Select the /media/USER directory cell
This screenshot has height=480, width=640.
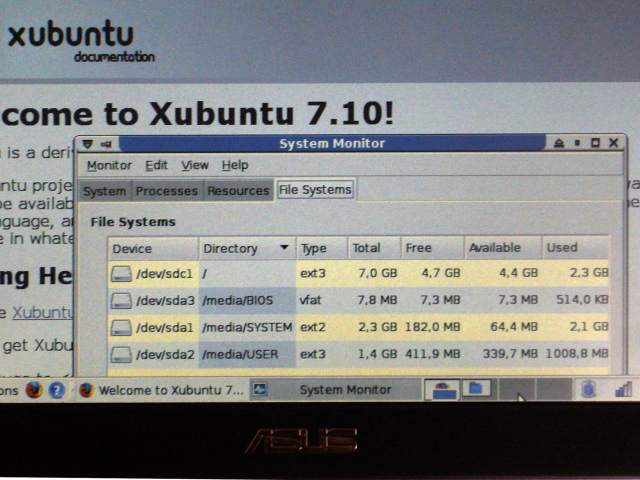click(x=247, y=354)
